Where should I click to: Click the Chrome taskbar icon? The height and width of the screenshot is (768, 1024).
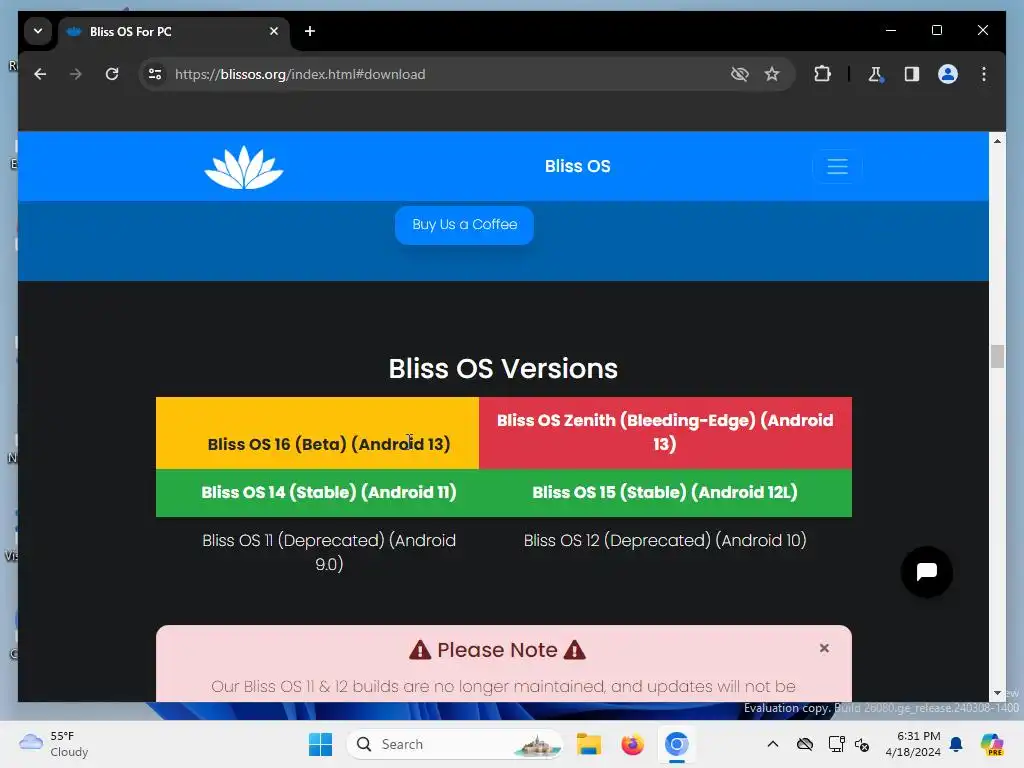[x=677, y=744]
